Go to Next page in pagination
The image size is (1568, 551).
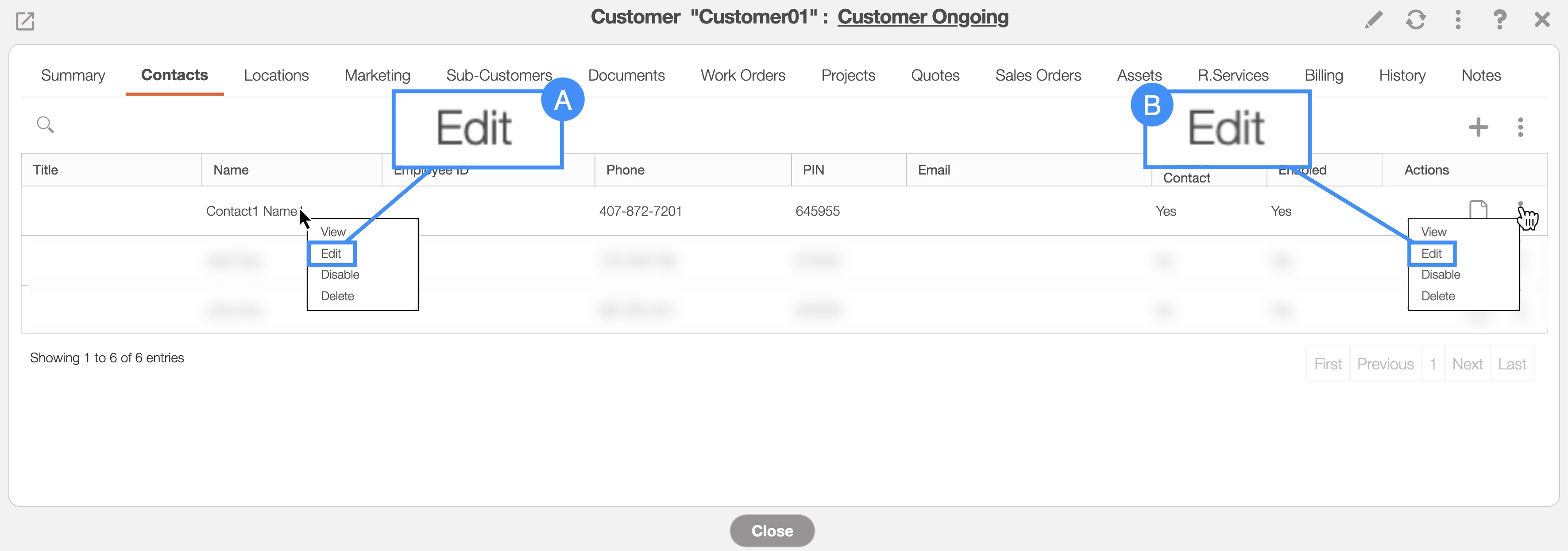(x=1467, y=364)
